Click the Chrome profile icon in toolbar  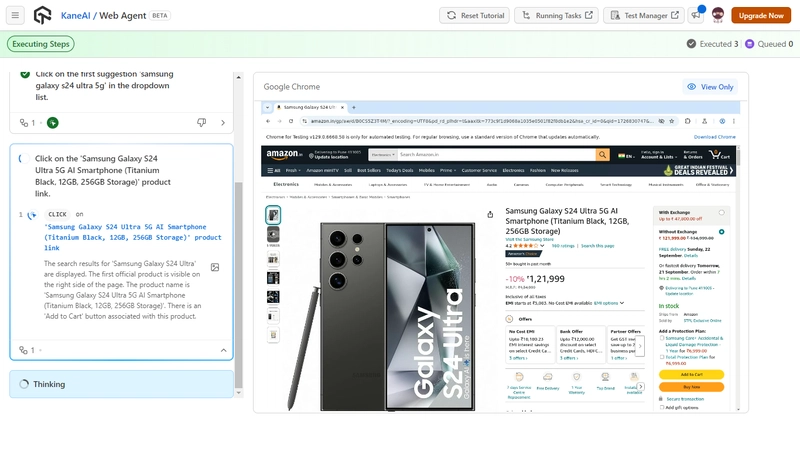coord(722,121)
